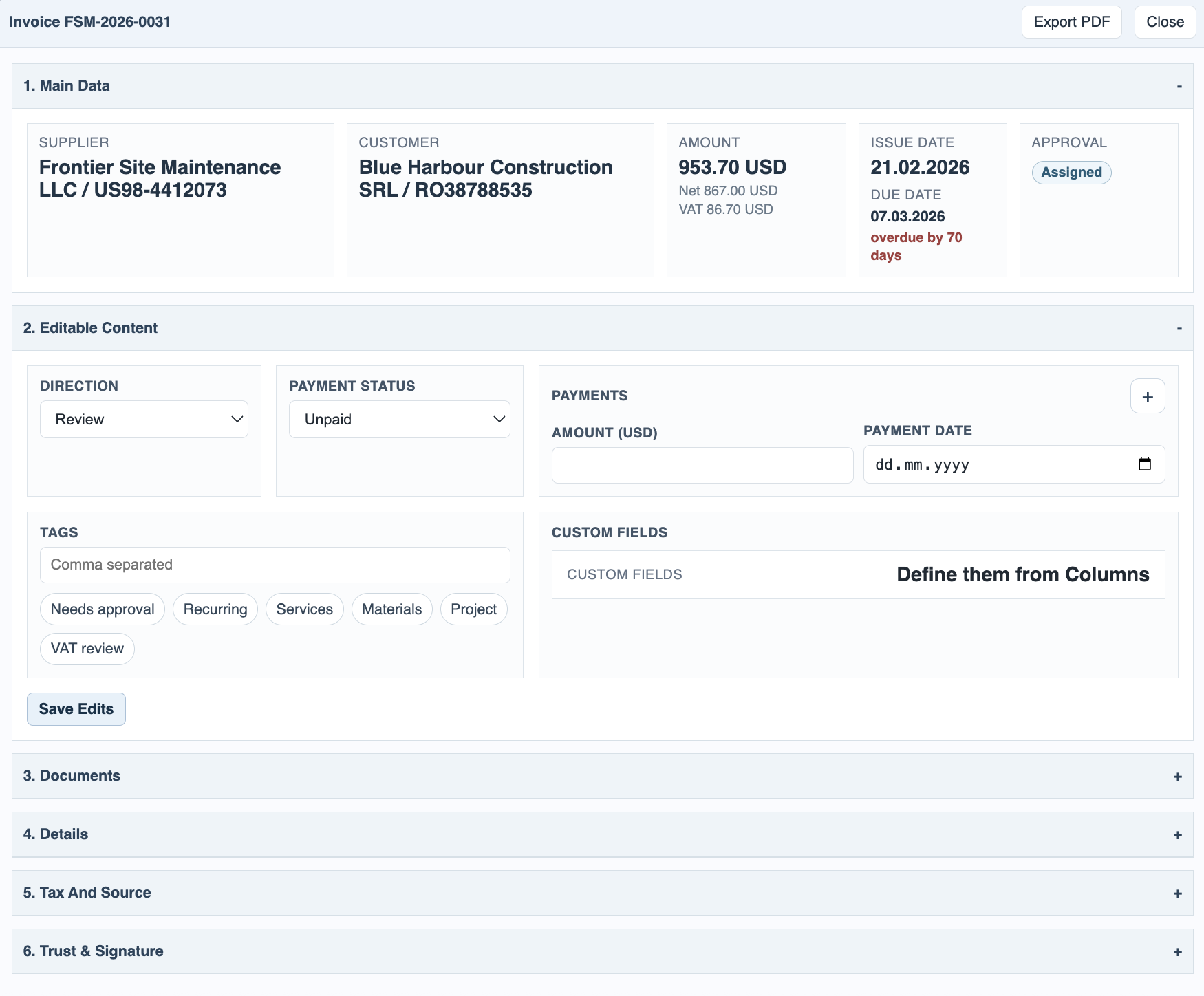This screenshot has height=996, width=1204.
Task: Focus the comma separated Tags input
Action: 275,565
